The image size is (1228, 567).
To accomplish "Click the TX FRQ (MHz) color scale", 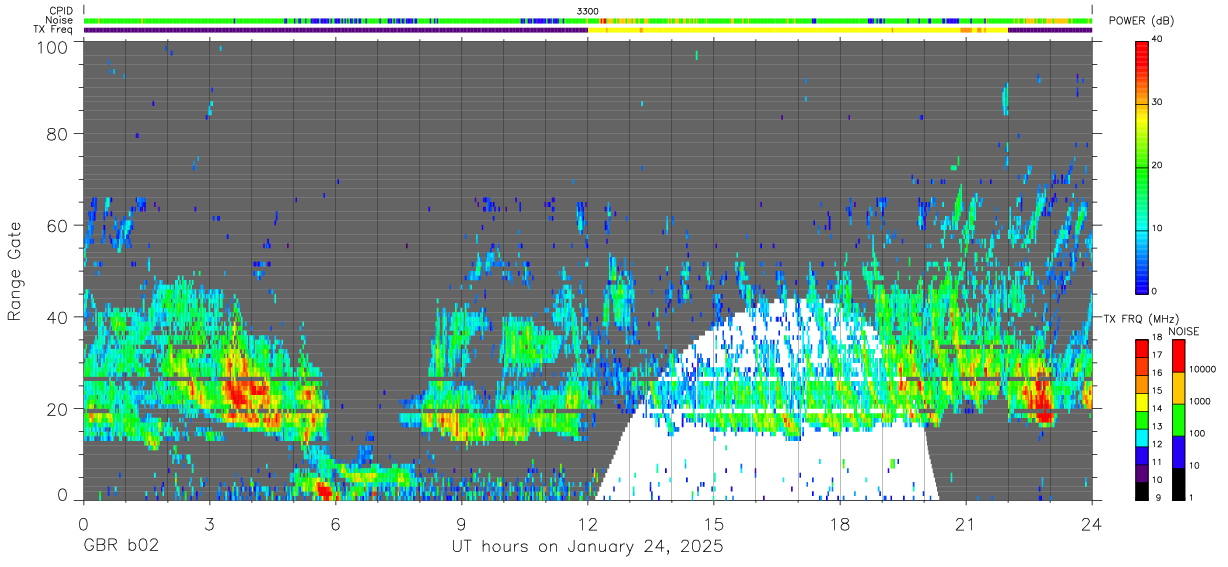I will [x=1141, y=419].
